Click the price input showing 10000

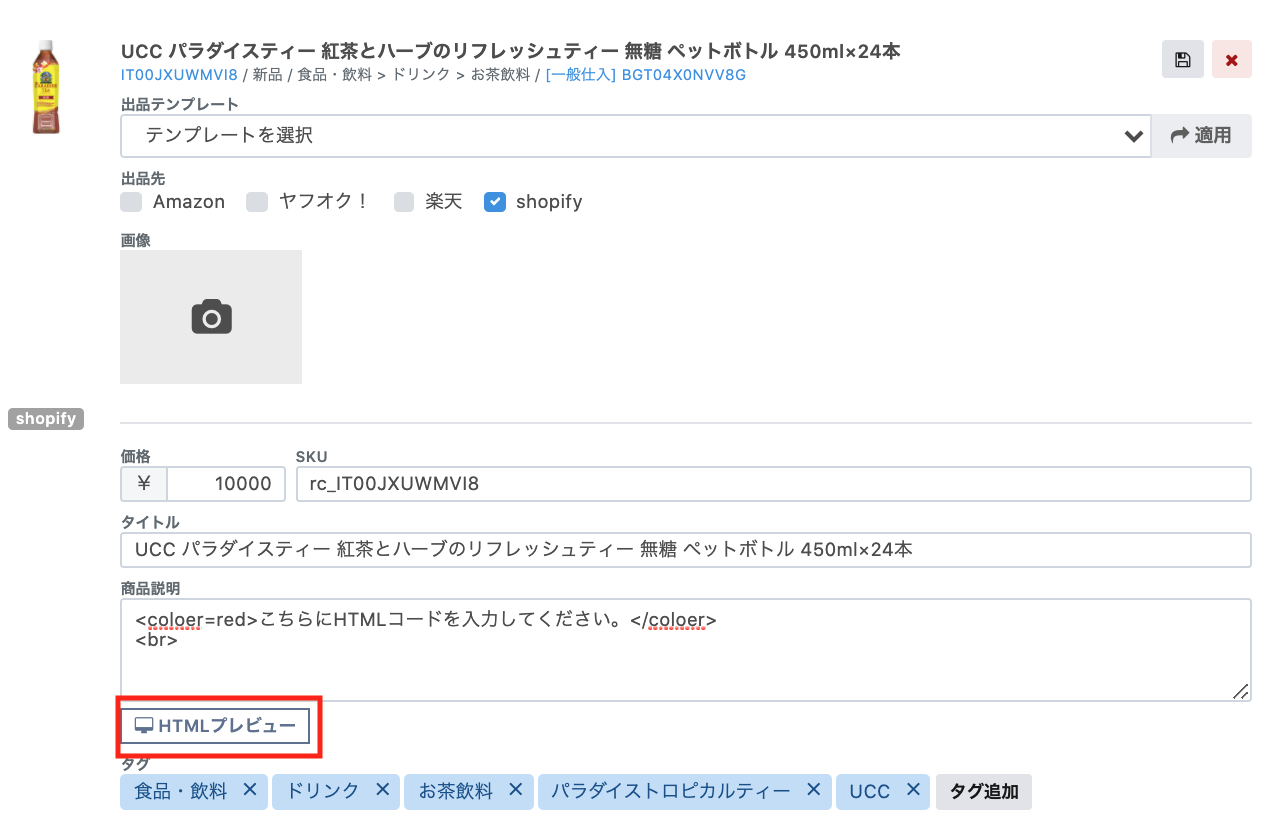pos(225,484)
